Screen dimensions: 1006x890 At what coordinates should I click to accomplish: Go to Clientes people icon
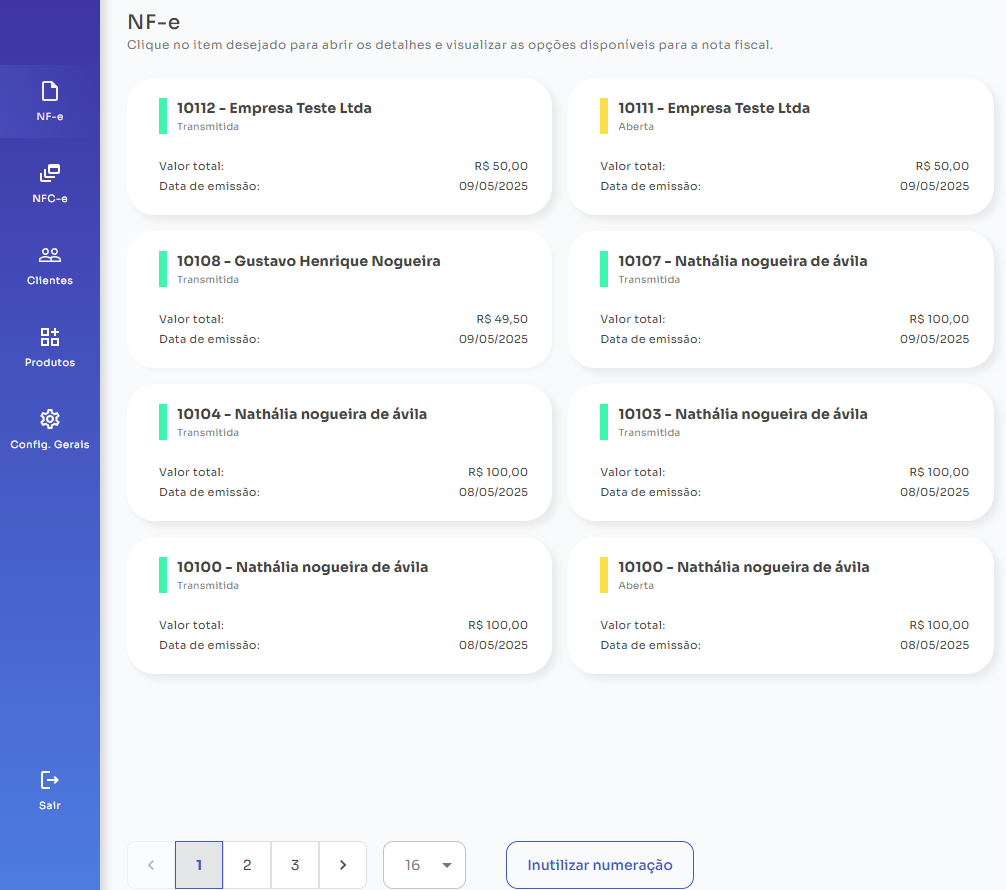49,255
